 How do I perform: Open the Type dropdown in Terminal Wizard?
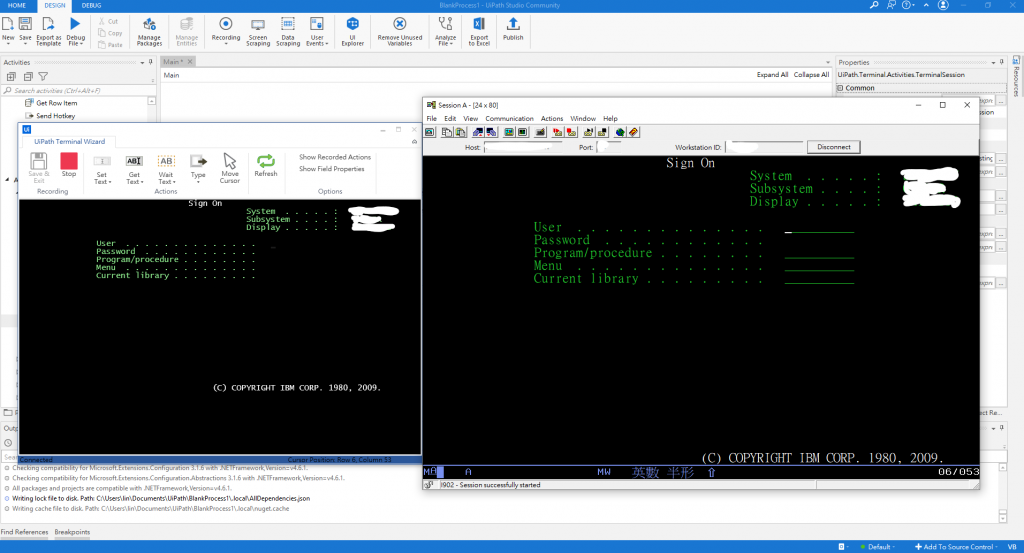pos(198,182)
